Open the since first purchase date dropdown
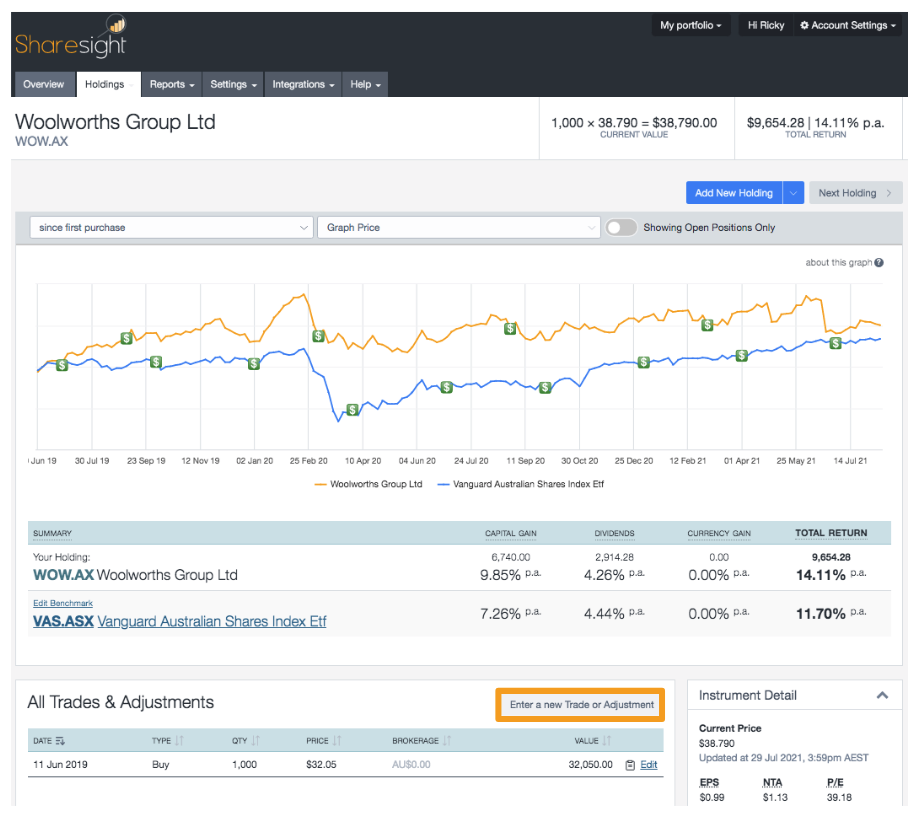The image size is (912, 823). 172,227
